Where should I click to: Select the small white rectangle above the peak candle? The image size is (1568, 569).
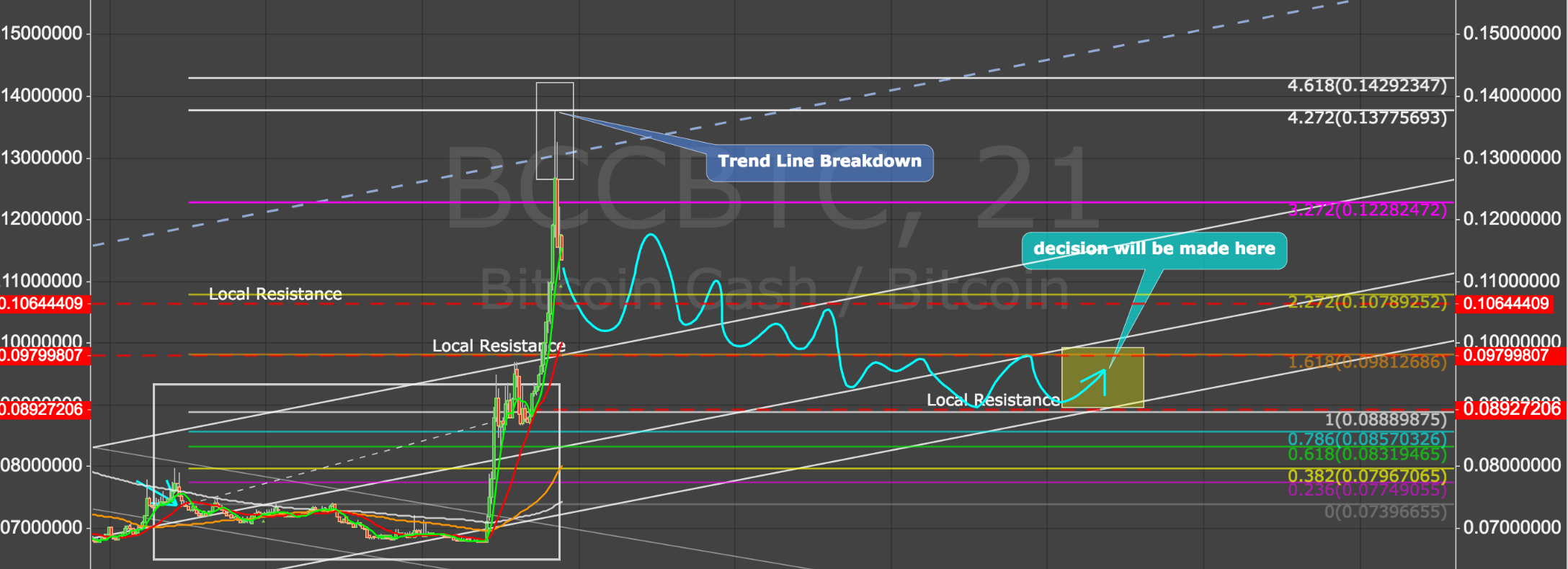pyautogui.click(x=555, y=130)
